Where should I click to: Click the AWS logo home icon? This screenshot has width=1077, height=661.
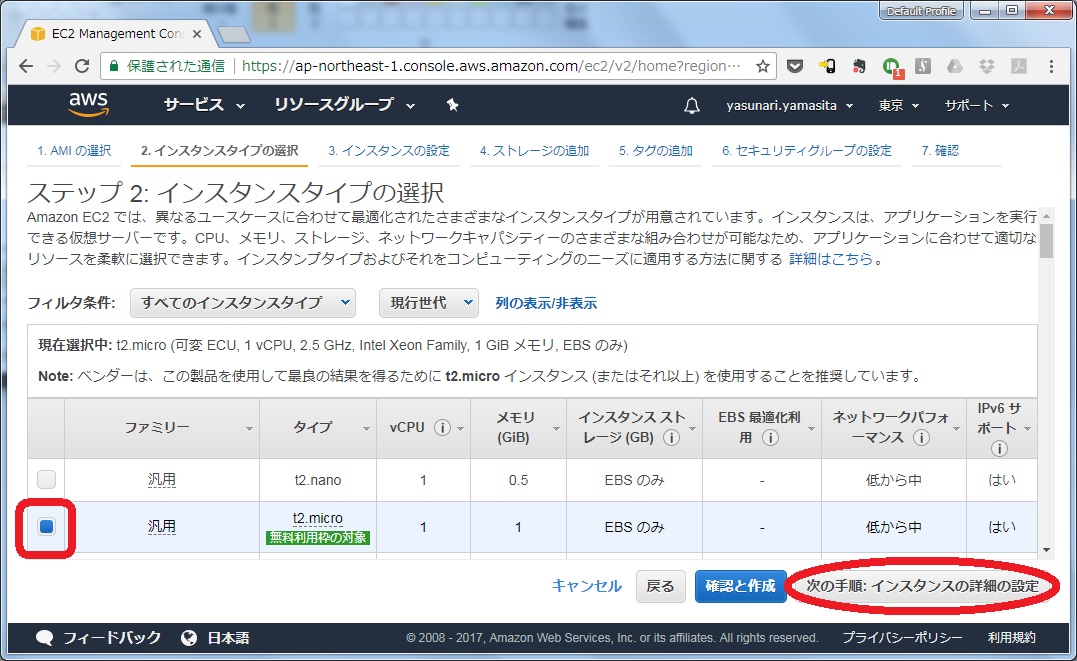[89, 105]
